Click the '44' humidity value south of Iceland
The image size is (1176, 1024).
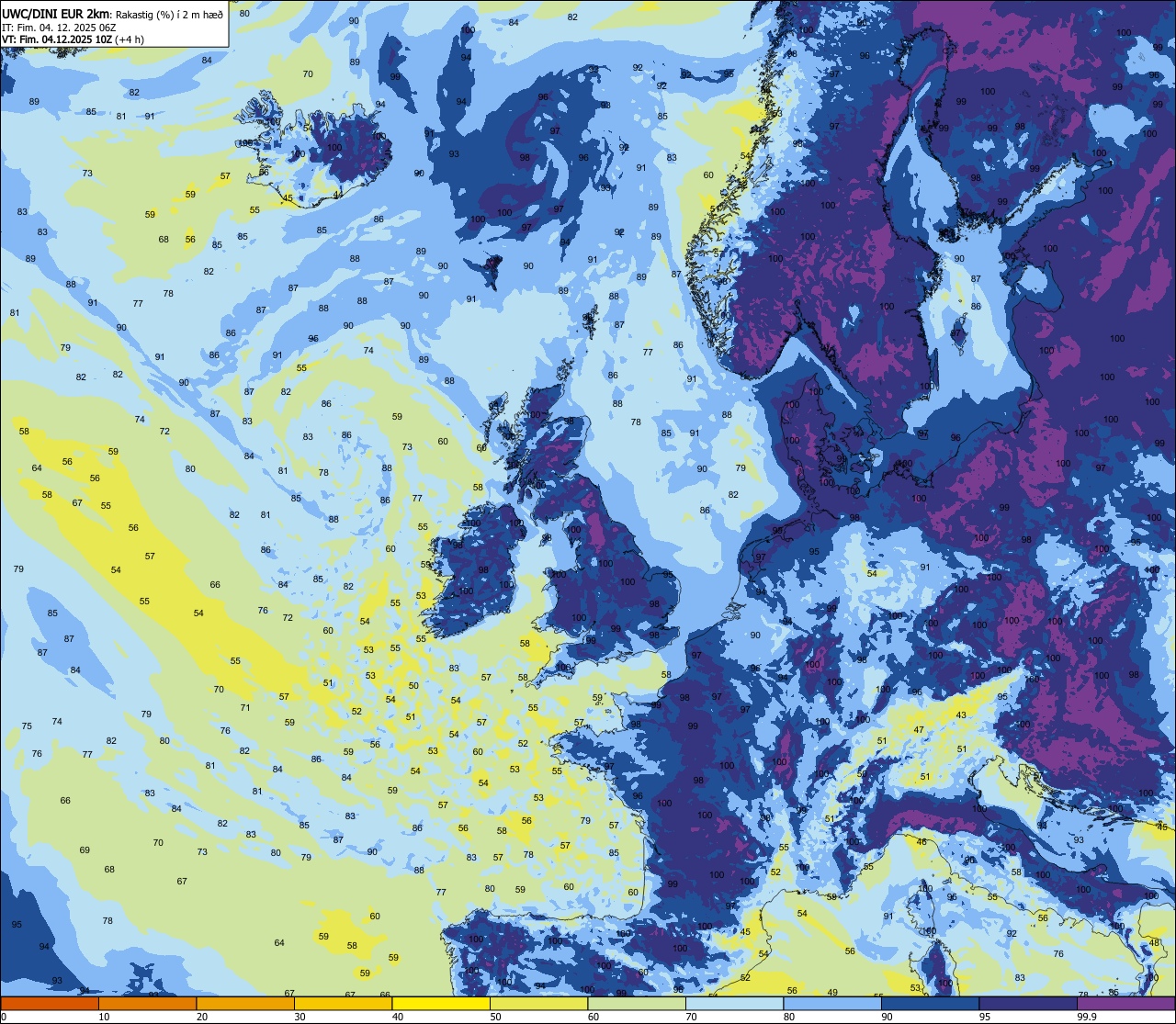click(x=338, y=195)
